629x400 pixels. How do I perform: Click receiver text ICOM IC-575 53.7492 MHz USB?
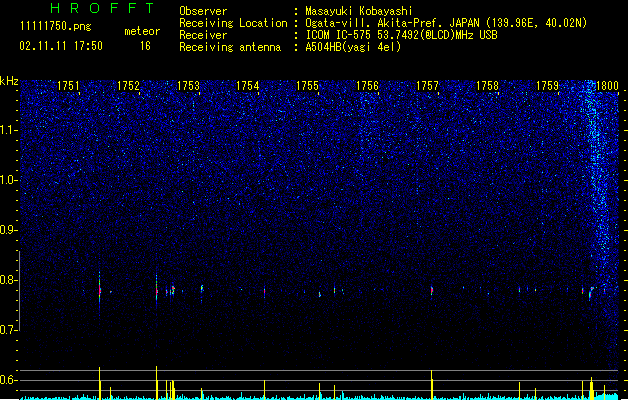[x=402, y=35]
